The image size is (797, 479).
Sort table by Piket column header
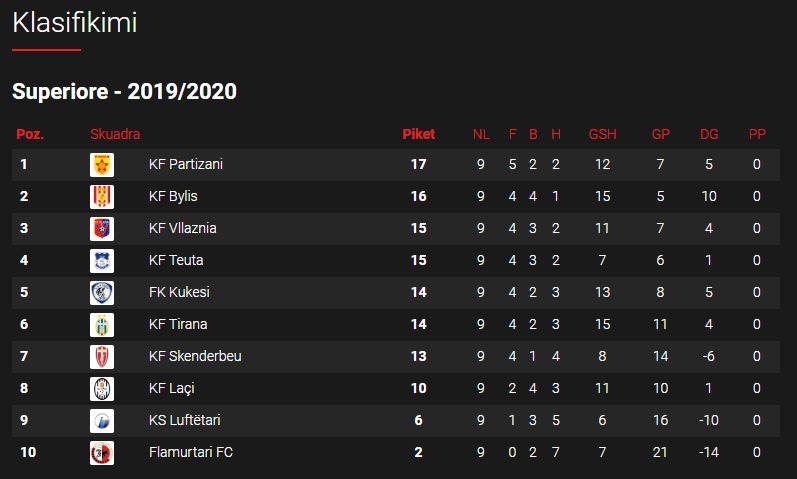(x=418, y=134)
